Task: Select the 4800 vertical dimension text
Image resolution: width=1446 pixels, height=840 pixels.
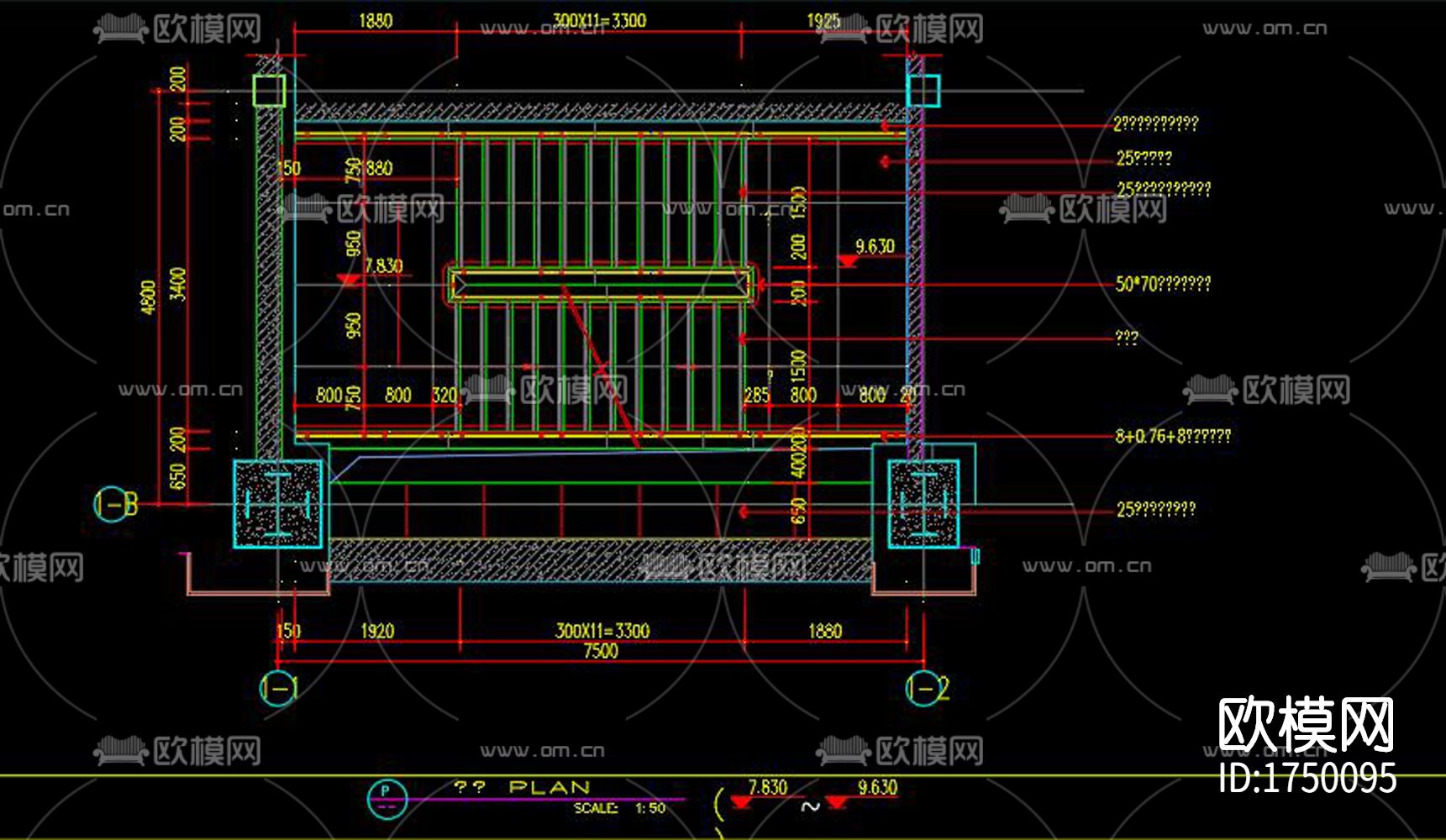Action: tap(149, 297)
